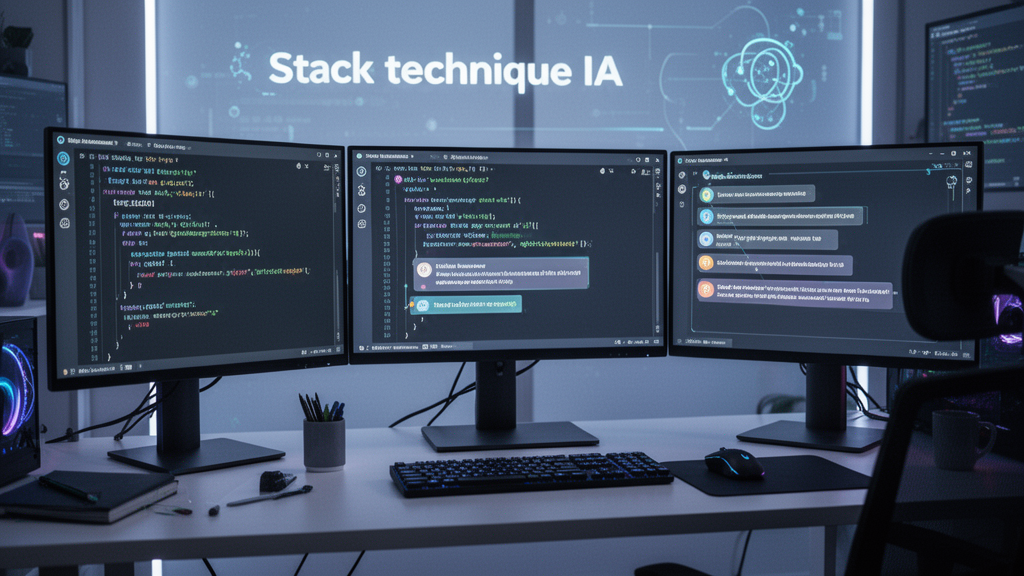Click the orange marker beside the teal suggestion bar
This screenshot has height=576, width=1024.
[x=410, y=305]
